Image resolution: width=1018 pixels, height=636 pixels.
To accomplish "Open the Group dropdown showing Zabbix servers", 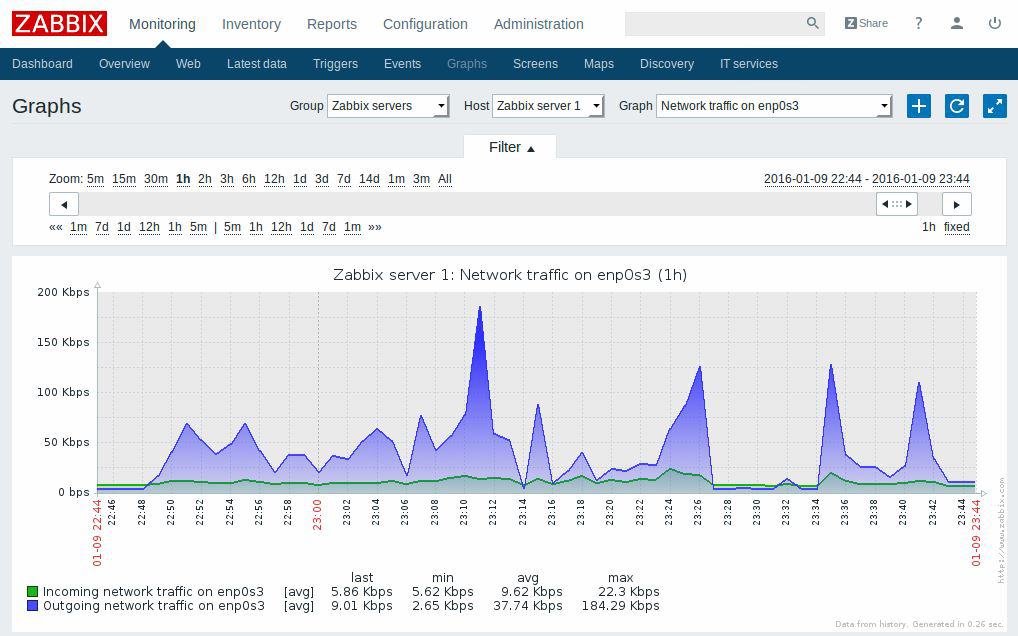I will point(388,106).
